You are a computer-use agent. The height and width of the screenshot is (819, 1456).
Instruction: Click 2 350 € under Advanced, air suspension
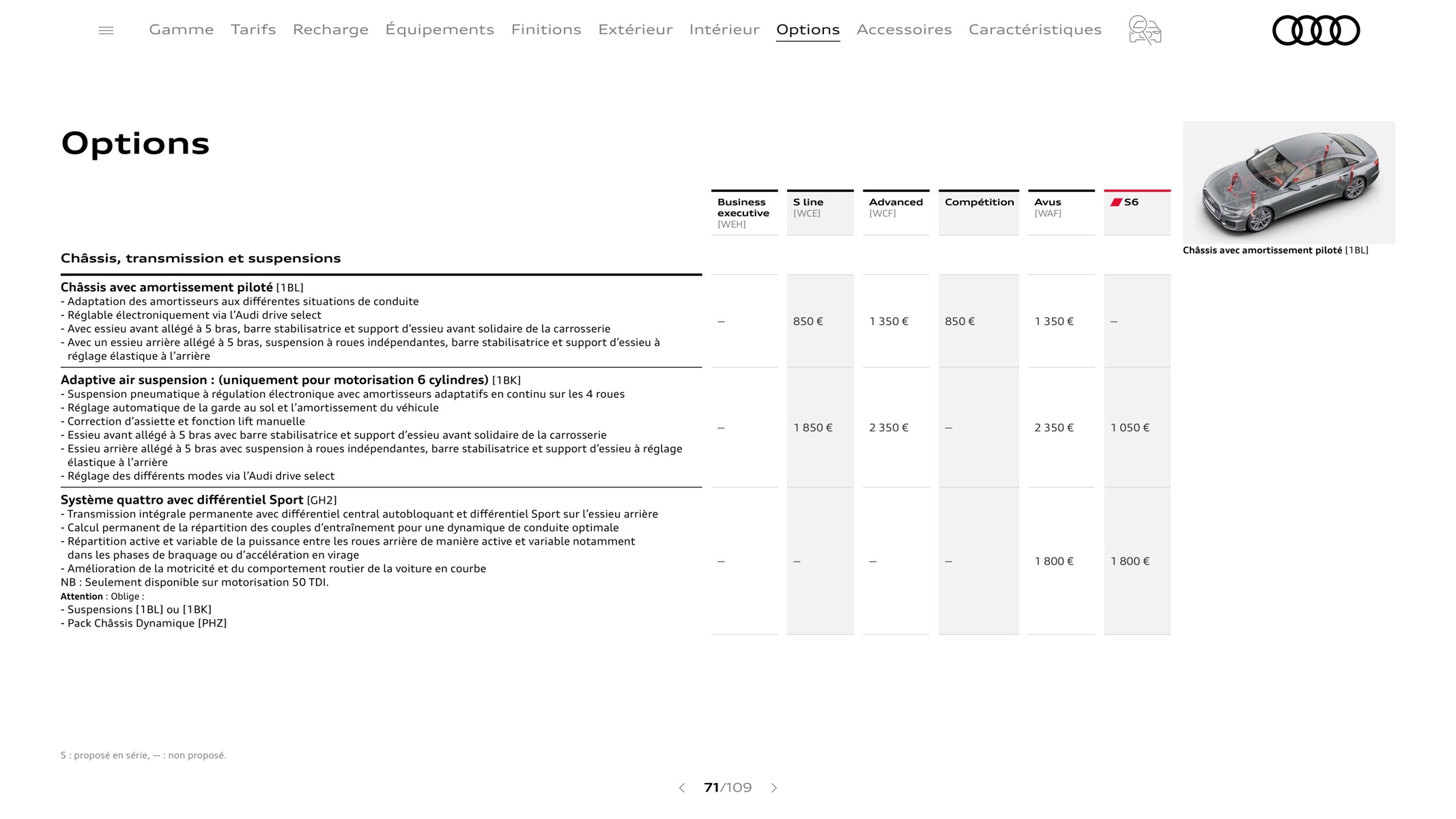[889, 428]
